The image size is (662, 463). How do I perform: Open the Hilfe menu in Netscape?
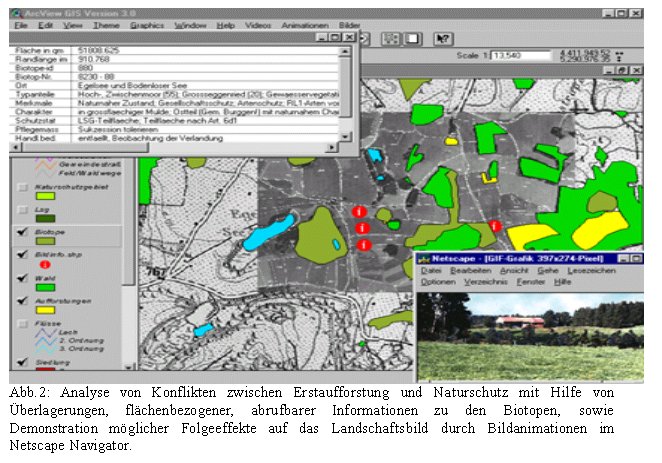tap(562, 282)
